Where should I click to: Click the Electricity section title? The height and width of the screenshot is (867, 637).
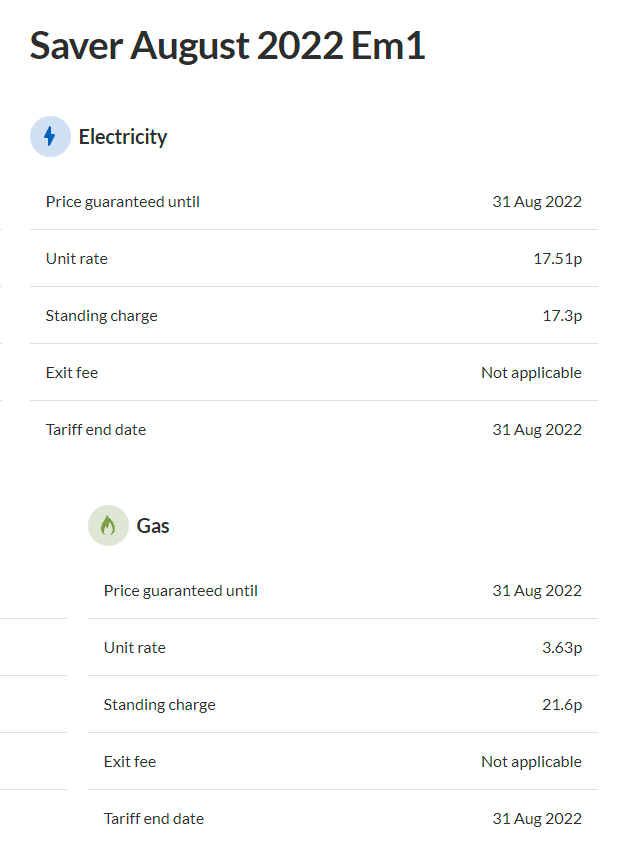123,137
